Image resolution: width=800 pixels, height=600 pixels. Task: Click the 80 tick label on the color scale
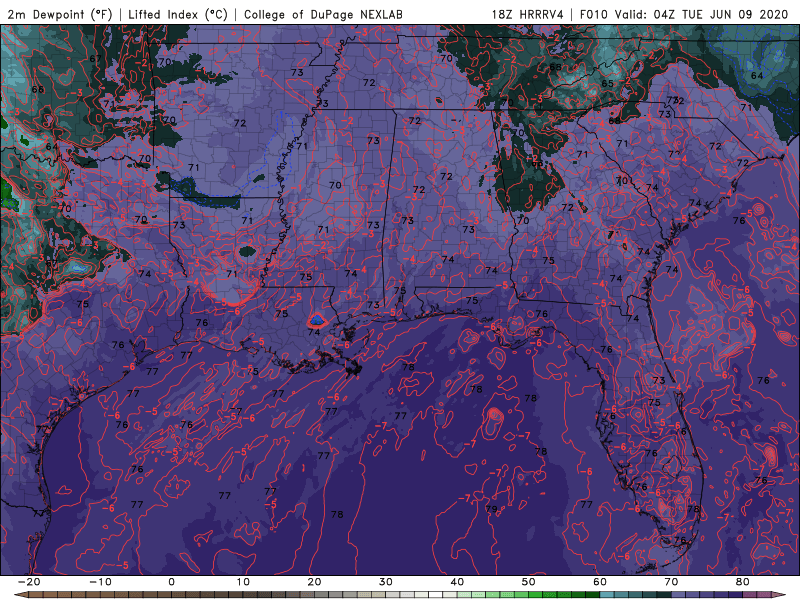[x=743, y=582]
